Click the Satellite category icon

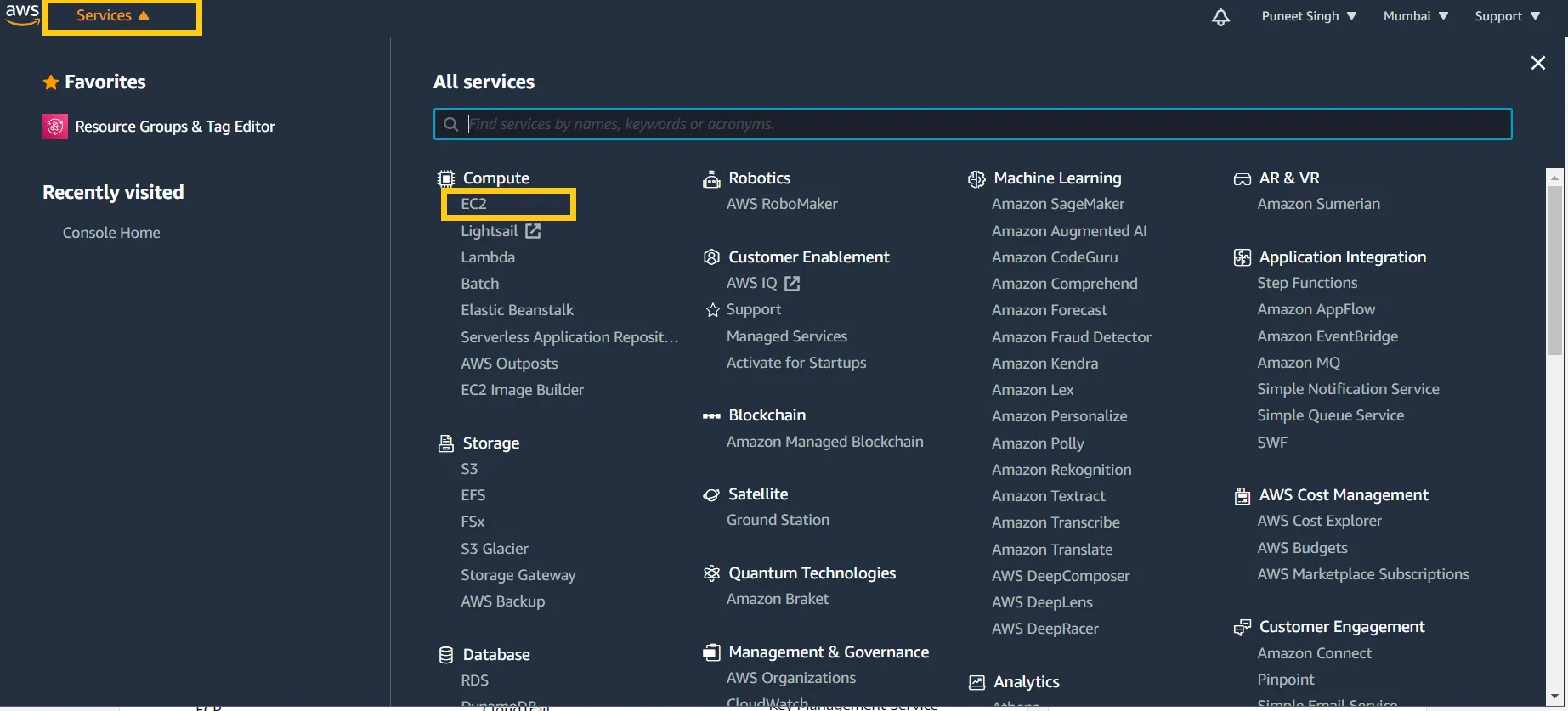pyautogui.click(x=711, y=495)
